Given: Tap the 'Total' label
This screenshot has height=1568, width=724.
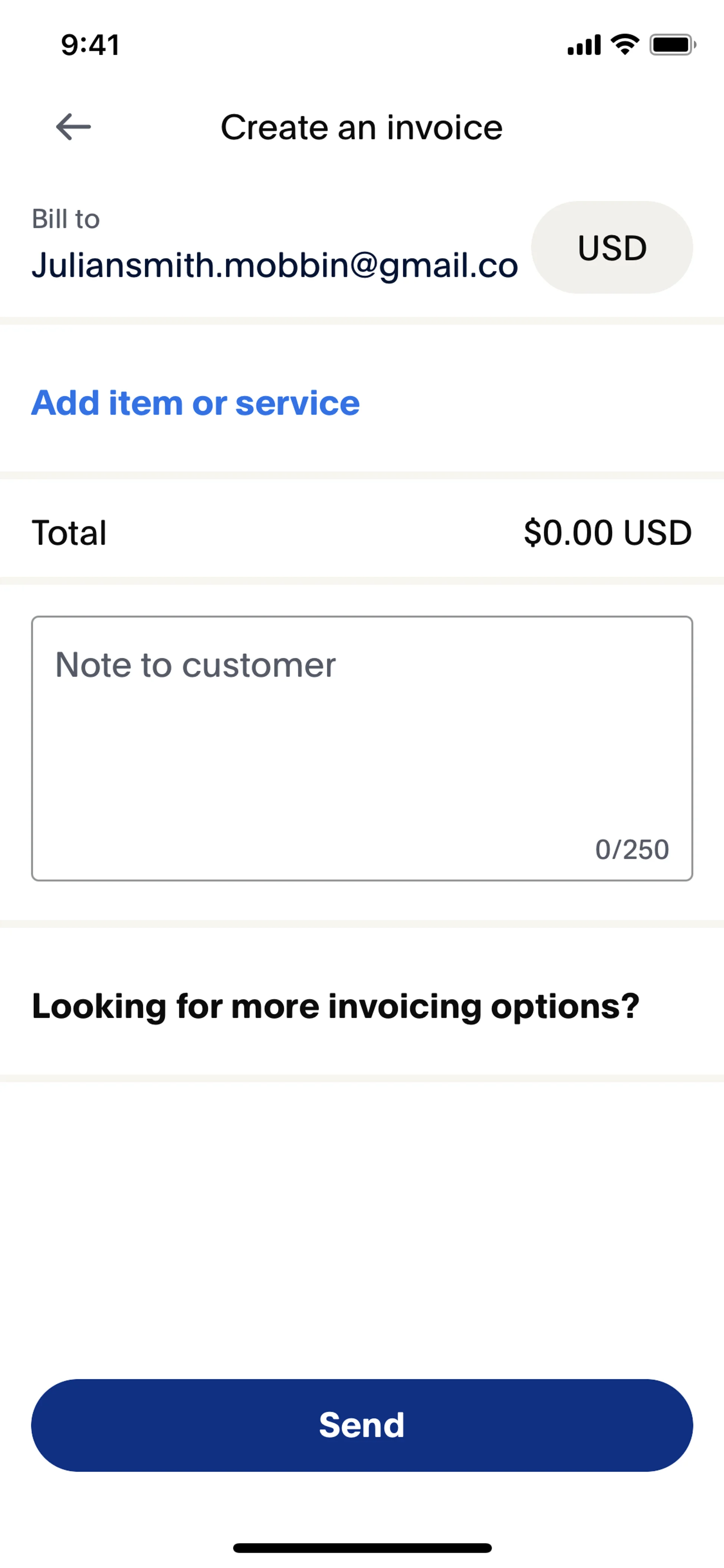Looking at the screenshot, I should [69, 533].
